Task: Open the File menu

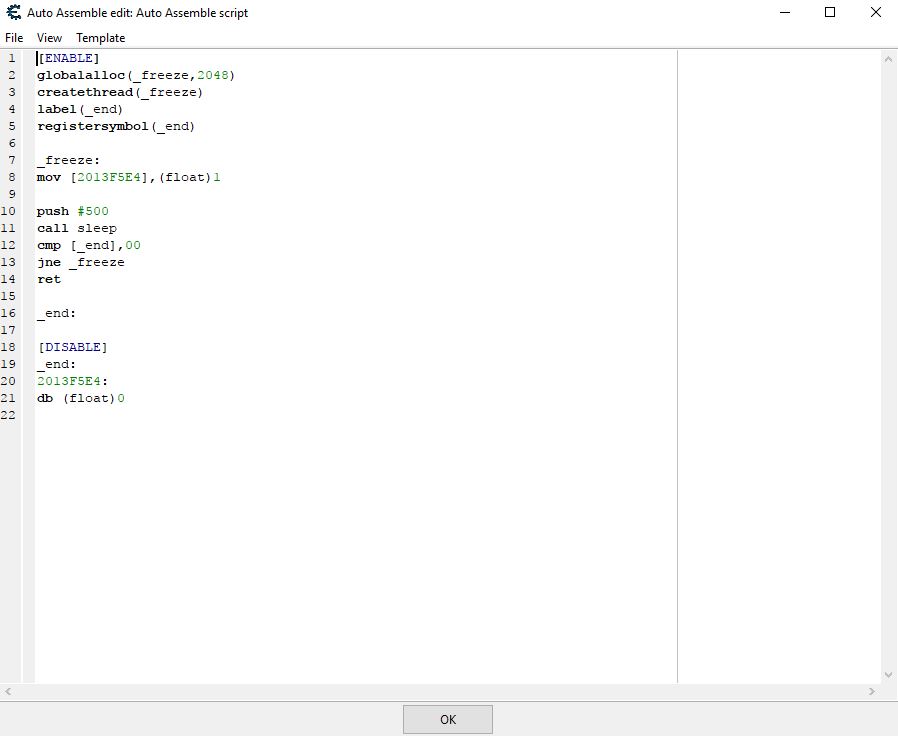Action: point(14,38)
